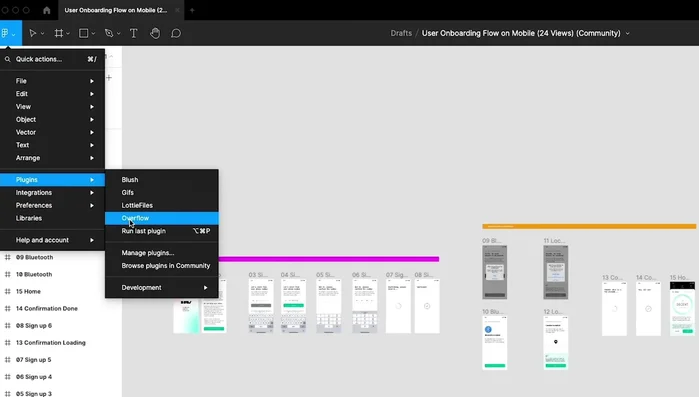Open a new tab with plus icon
This screenshot has width=699, height=397.
tap(192, 10)
